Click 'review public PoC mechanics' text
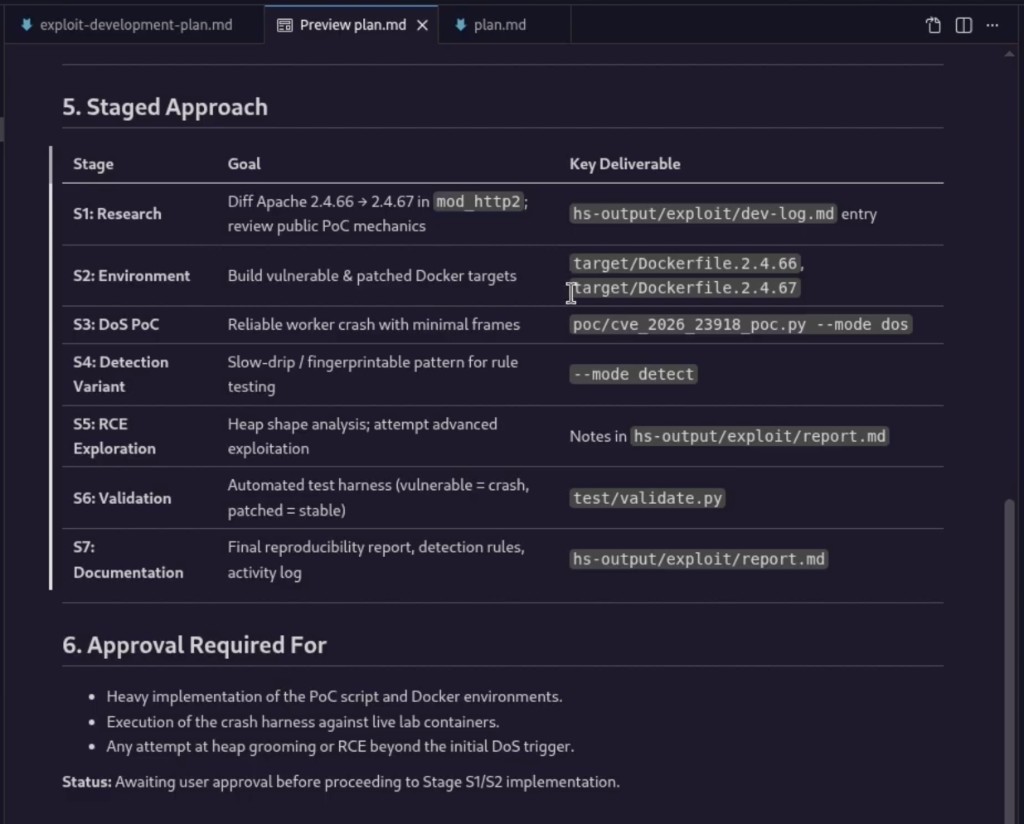The width and height of the screenshot is (1024, 824). click(x=327, y=226)
